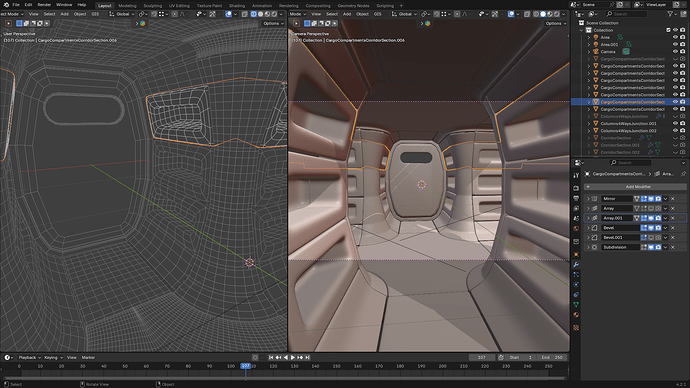Click the Blender logo icon
The image size is (690, 388).
point(6,5)
